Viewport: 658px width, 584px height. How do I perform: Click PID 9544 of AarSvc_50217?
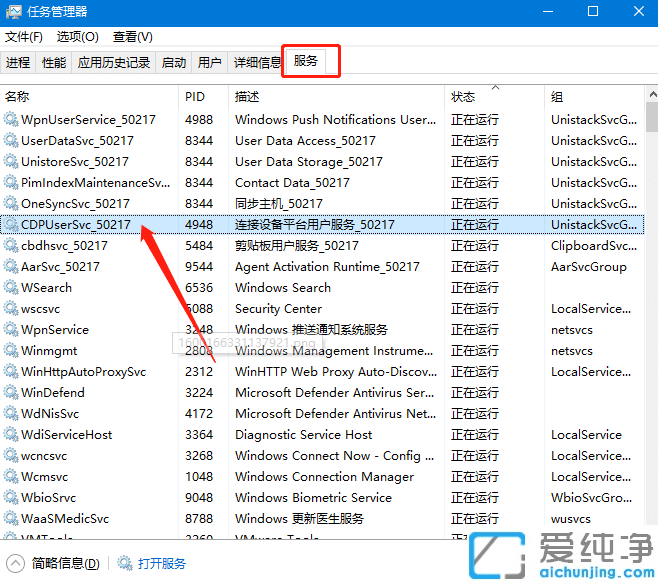pyautogui.click(x=199, y=266)
